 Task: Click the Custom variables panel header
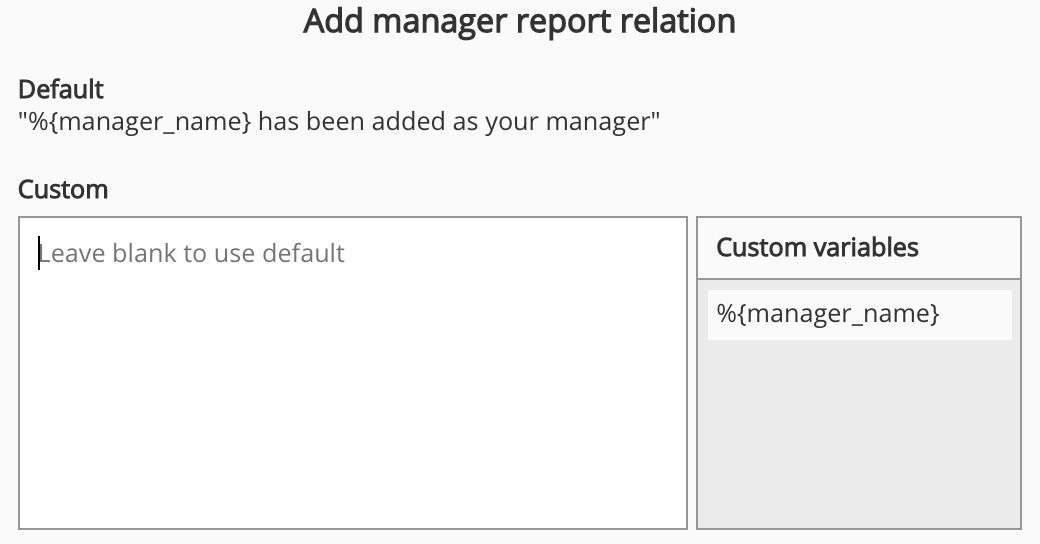pyautogui.click(x=817, y=247)
